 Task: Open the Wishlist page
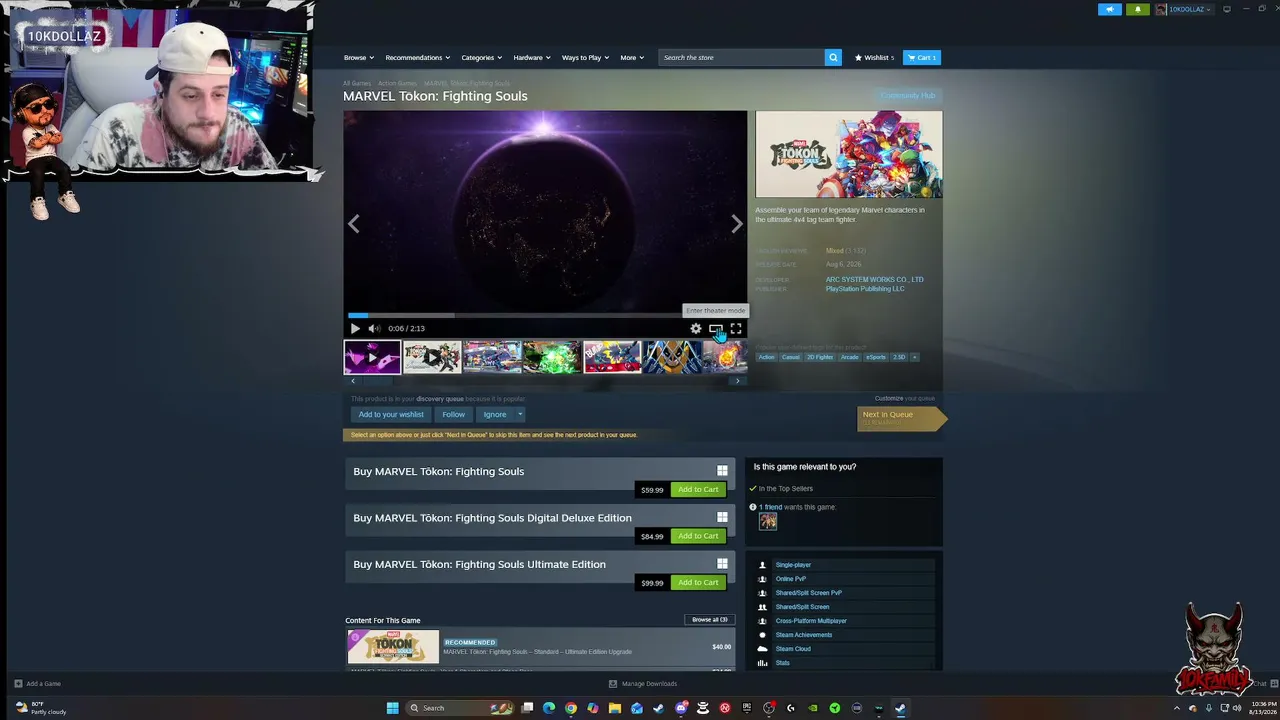[875, 57]
